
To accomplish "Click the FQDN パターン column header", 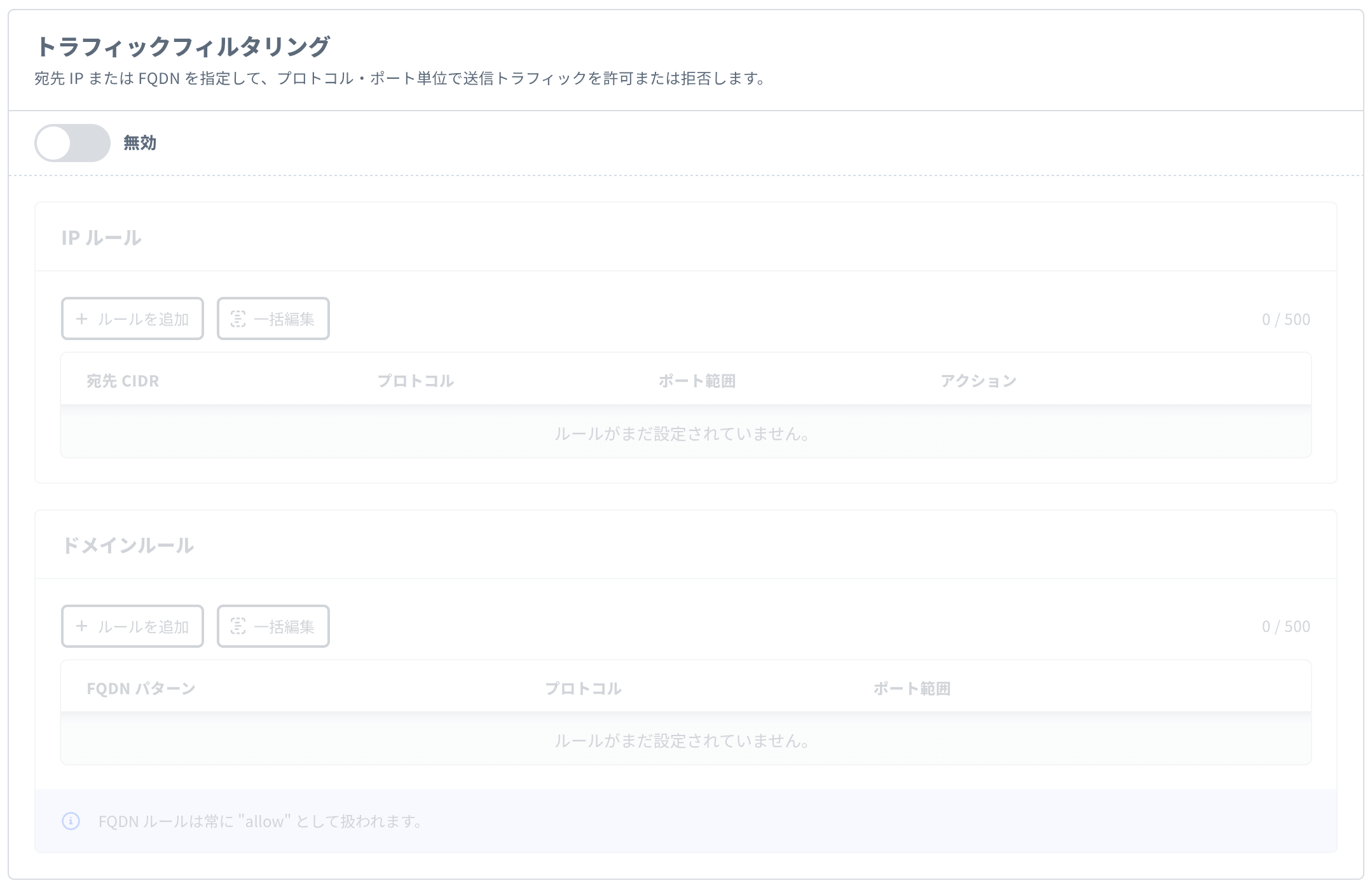I will 141,688.
